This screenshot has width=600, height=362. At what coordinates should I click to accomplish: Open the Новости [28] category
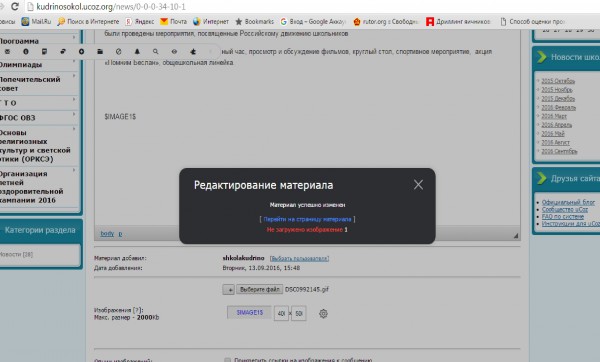(16, 254)
